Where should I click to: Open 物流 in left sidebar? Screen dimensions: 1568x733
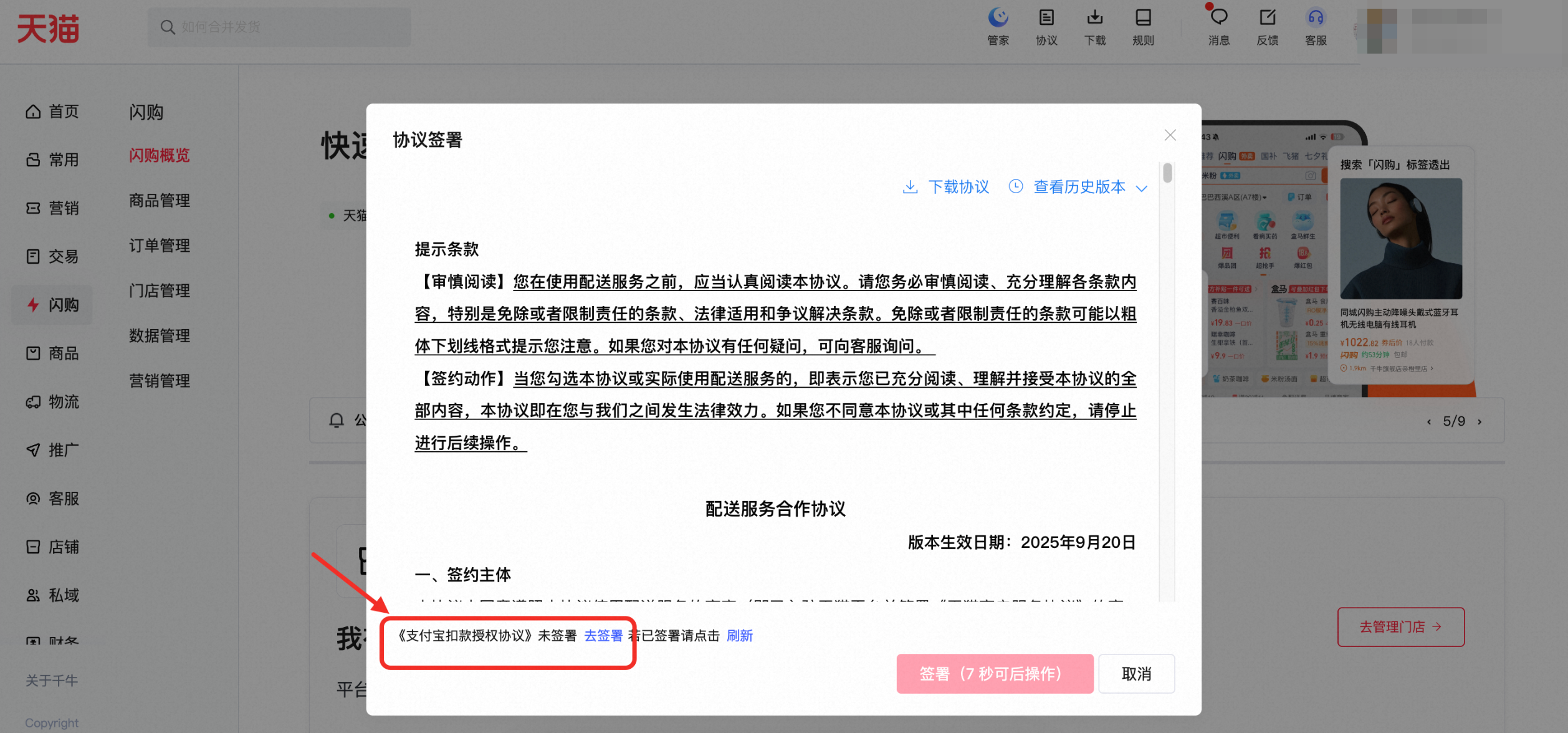coord(52,401)
